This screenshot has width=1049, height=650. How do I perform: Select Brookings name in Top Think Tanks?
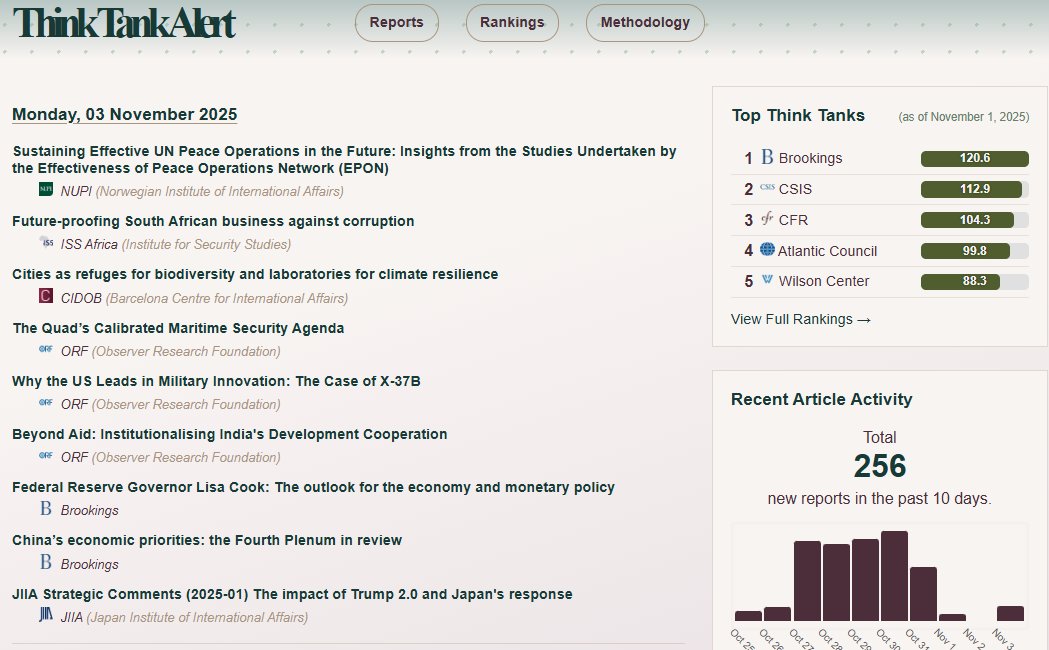[x=810, y=158]
